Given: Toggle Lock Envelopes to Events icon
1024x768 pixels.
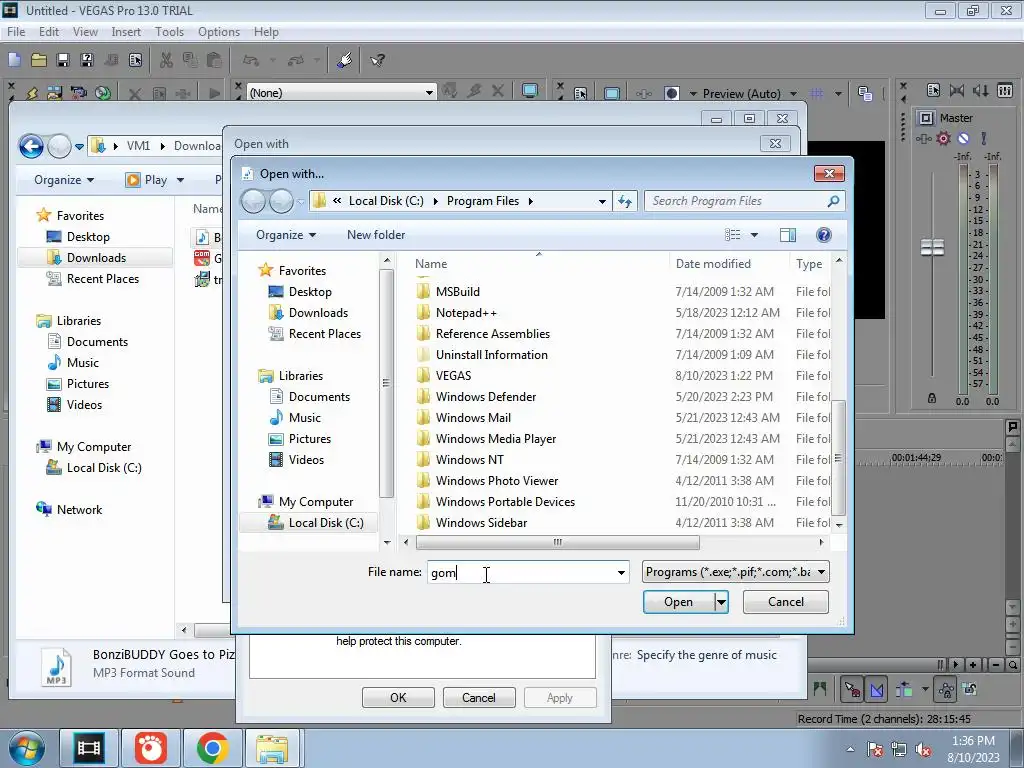Looking at the screenshot, I should (x=946, y=689).
